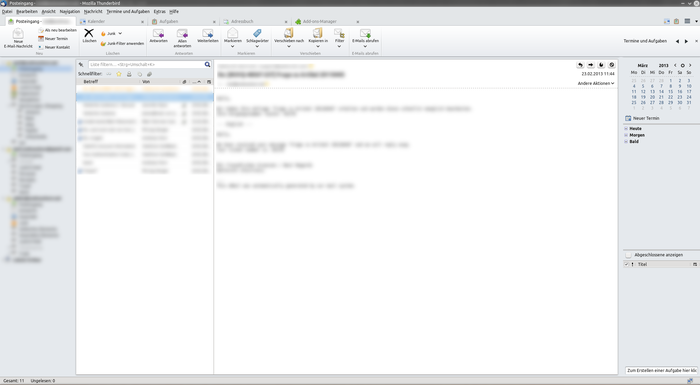Click the Löschen delete X icon
700x385 pixels.
[x=89, y=33]
